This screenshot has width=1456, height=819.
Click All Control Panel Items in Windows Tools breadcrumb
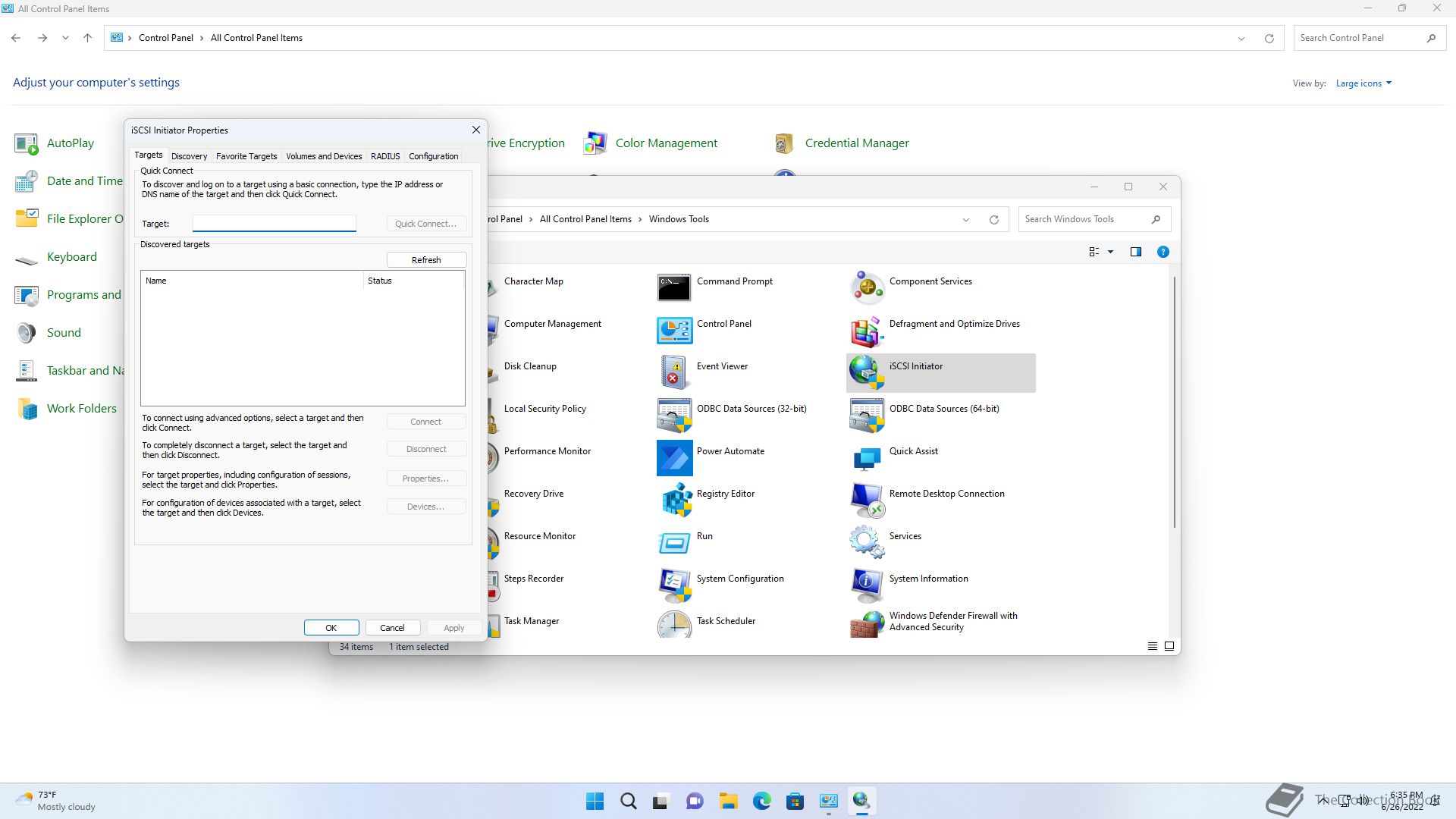585,219
